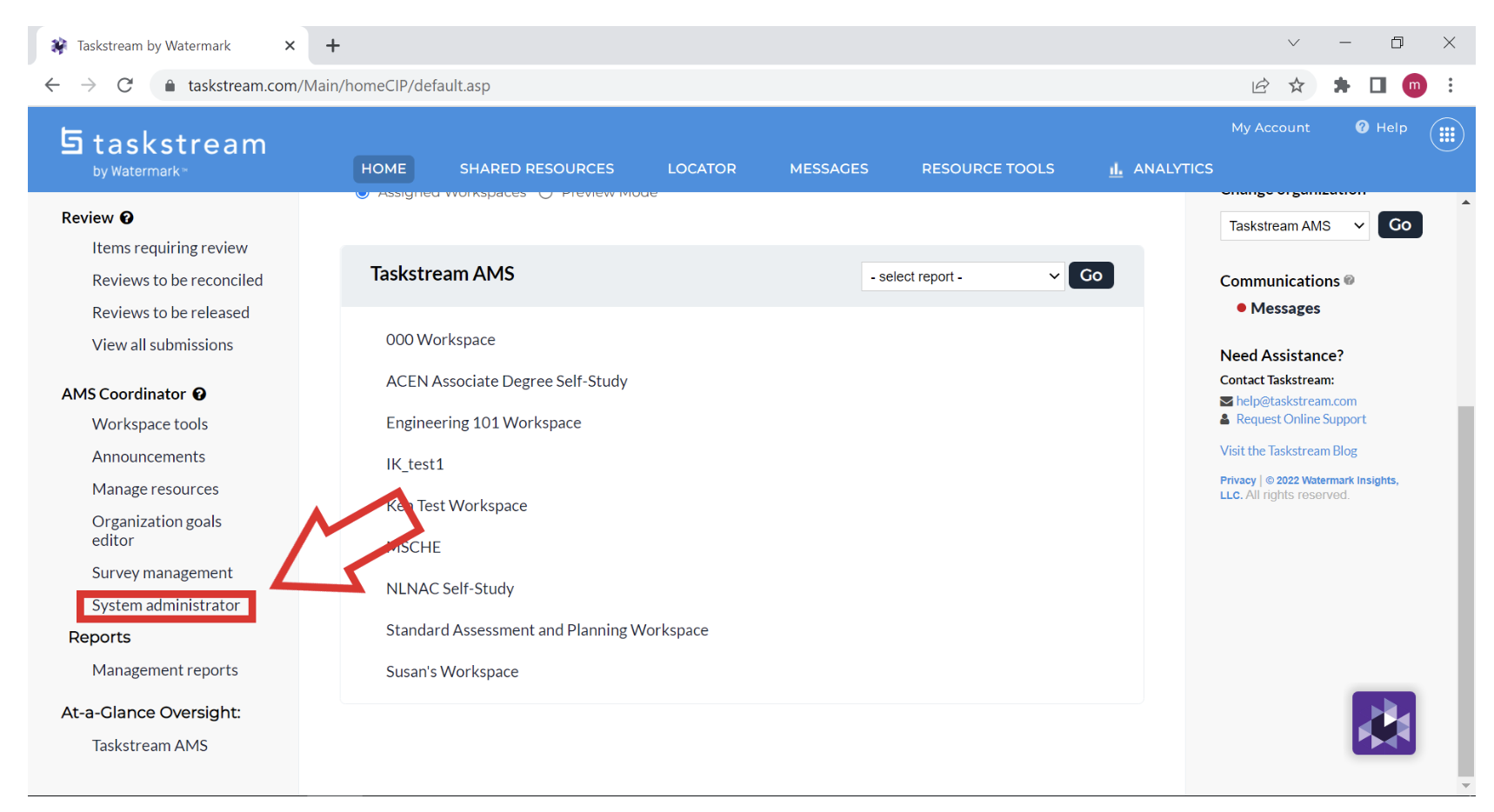Open the IK_test1 workspace
The image size is (1494, 812).
pos(415,464)
